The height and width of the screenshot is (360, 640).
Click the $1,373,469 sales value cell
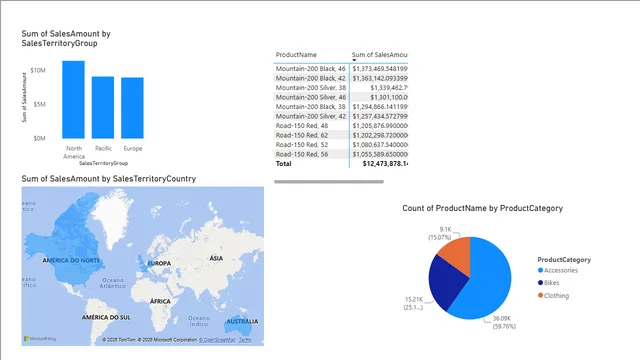pos(380,69)
